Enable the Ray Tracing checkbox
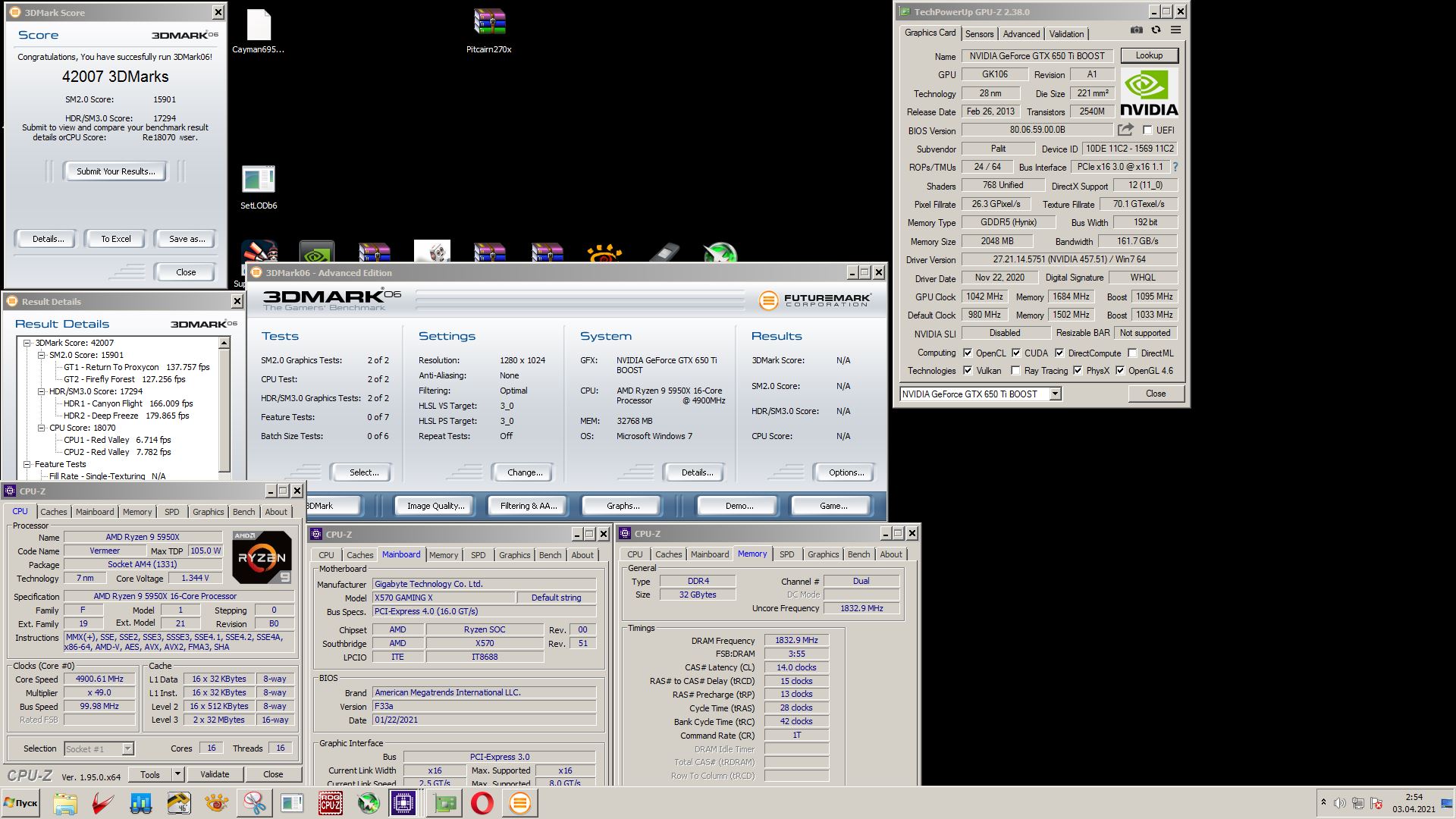This screenshot has width=1456, height=819. (x=1016, y=370)
